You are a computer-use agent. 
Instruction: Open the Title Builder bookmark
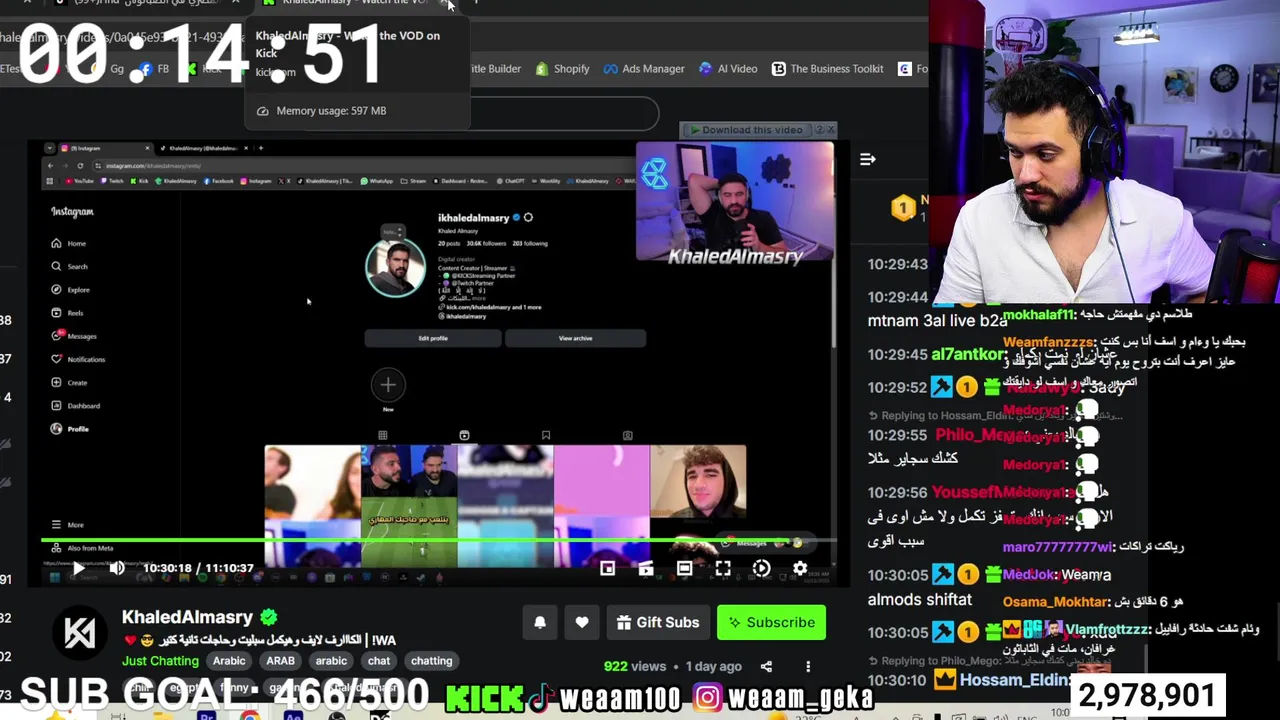pyautogui.click(x=494, y=69)
